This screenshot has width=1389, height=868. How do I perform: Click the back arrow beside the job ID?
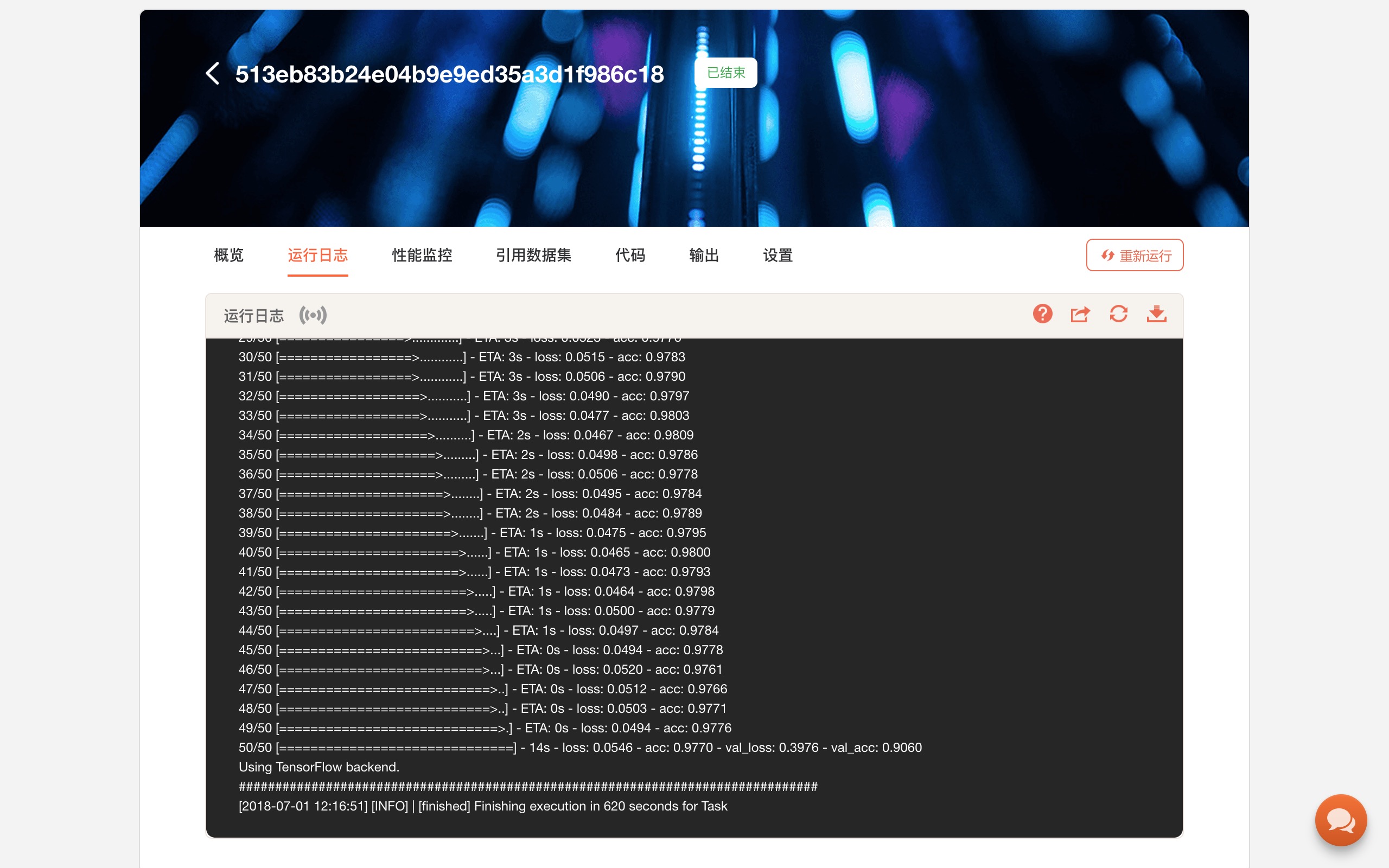click(212, 73)
